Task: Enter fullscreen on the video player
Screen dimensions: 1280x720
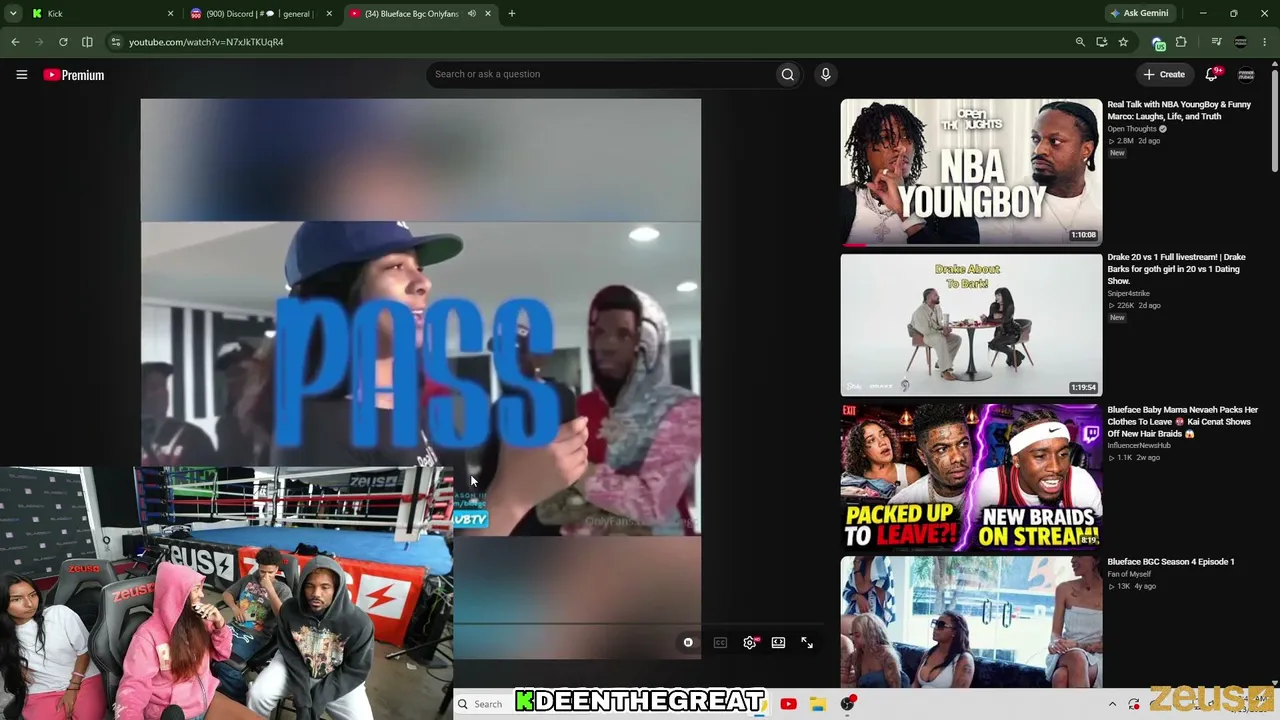Action: (807, 643)
